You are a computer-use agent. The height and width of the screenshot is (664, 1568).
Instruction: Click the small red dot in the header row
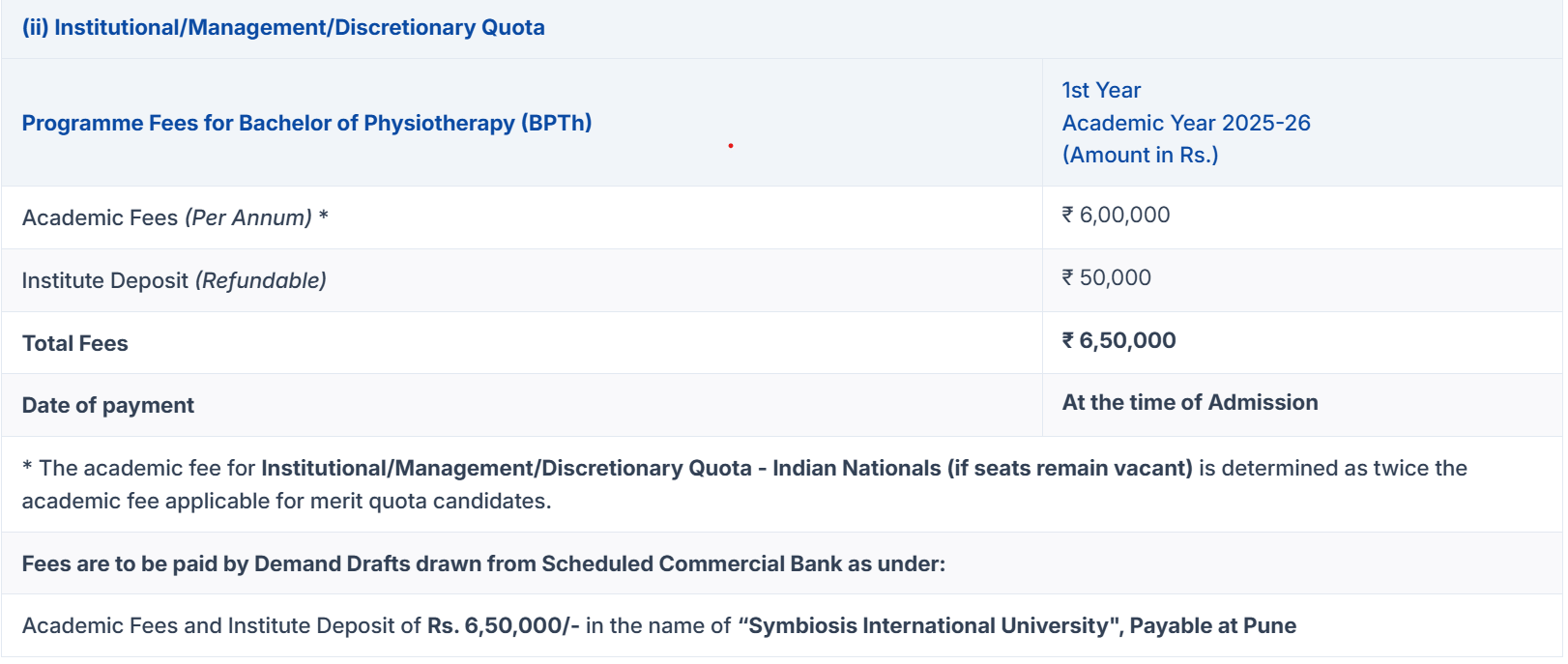(731, 146)
